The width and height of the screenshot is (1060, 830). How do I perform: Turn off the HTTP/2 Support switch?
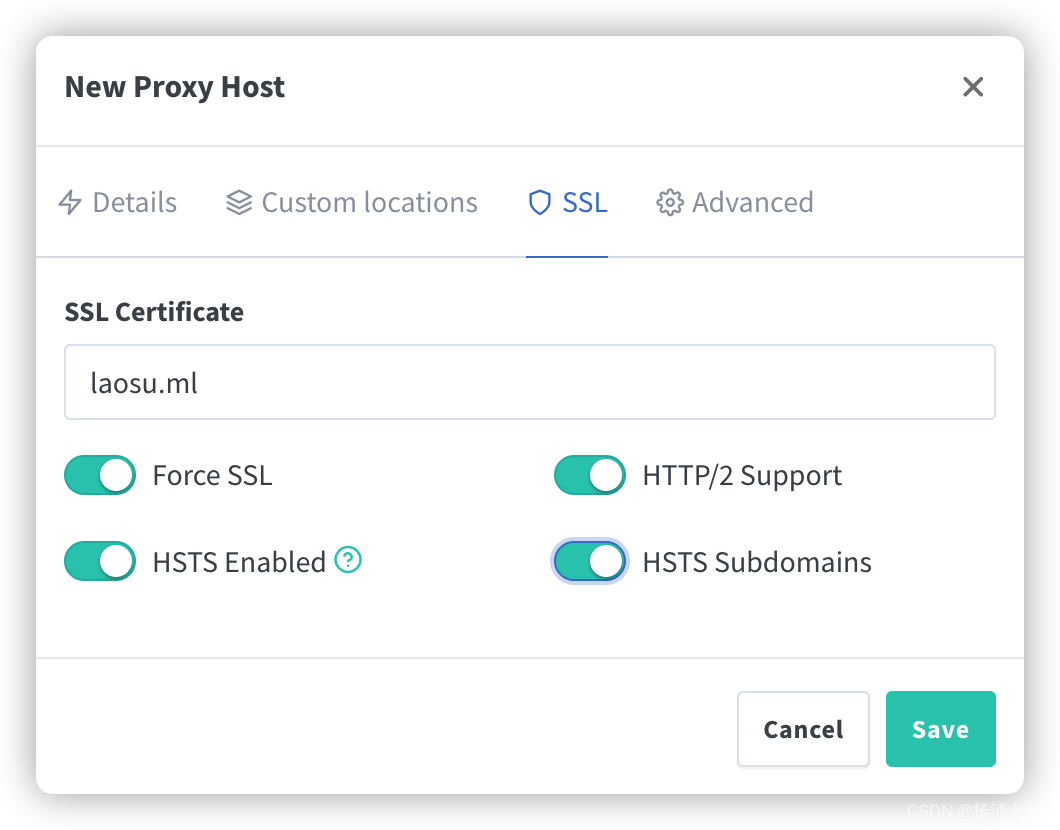click(589, 475)
